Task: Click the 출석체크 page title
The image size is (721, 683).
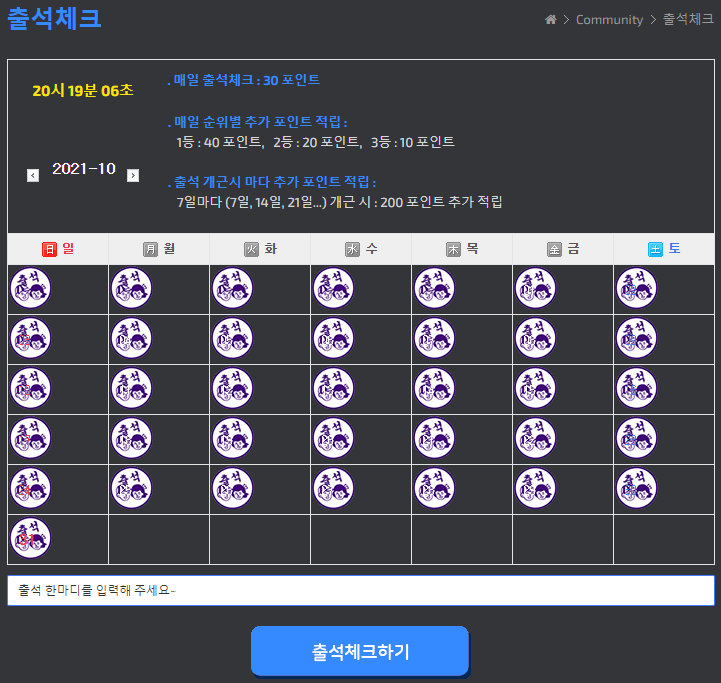Action: click(x=54, y=18)
